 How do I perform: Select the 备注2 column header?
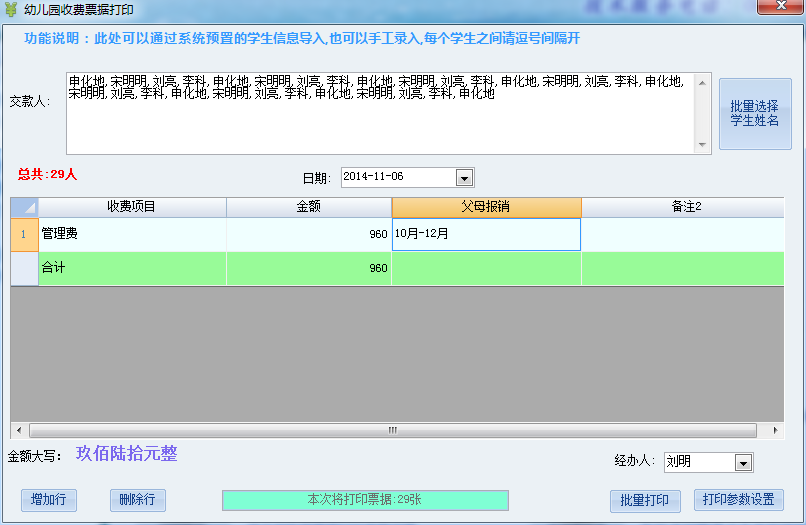tap(683, 207)
